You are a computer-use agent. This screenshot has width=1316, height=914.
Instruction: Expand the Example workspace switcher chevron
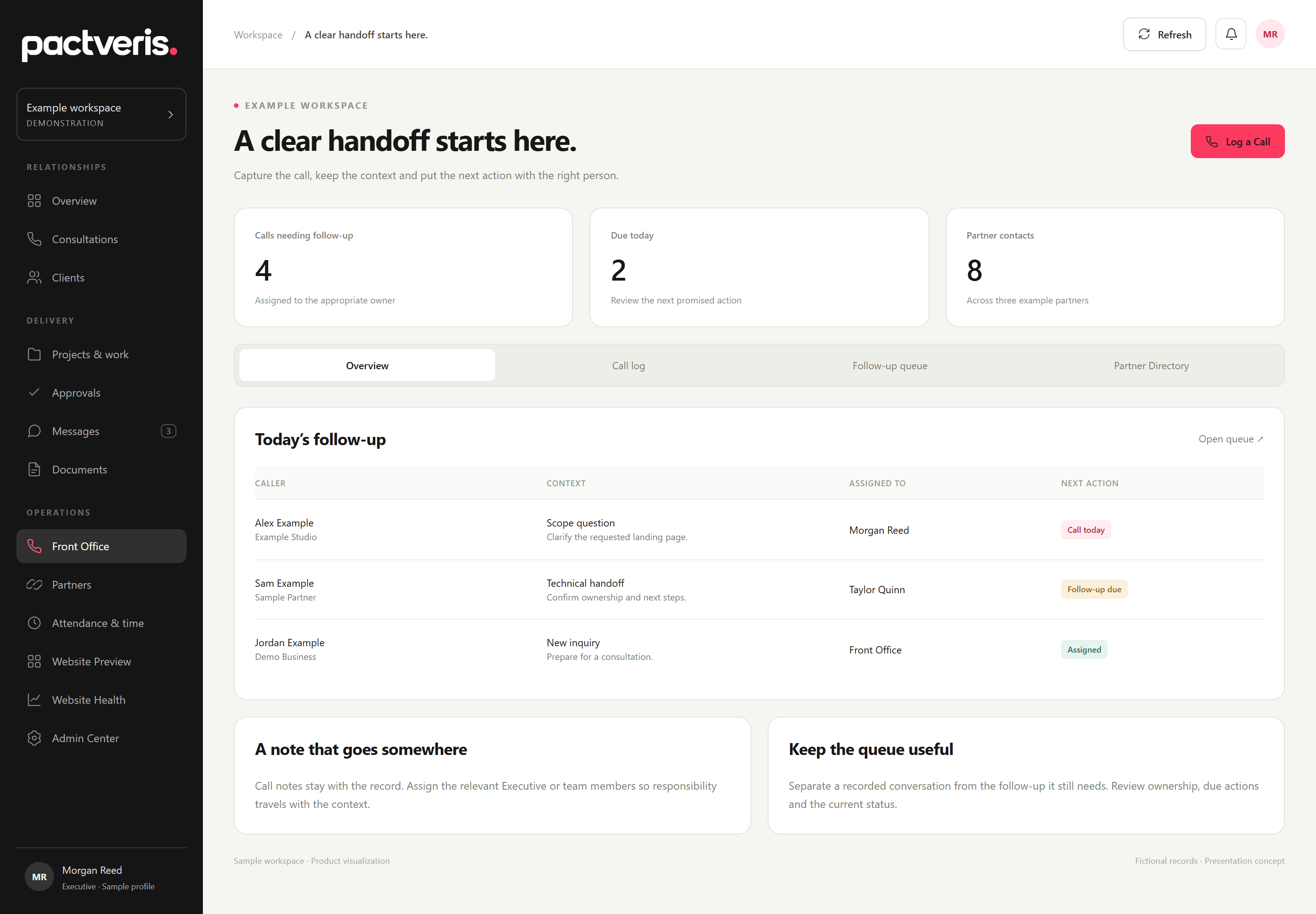(x=170, y=115)
